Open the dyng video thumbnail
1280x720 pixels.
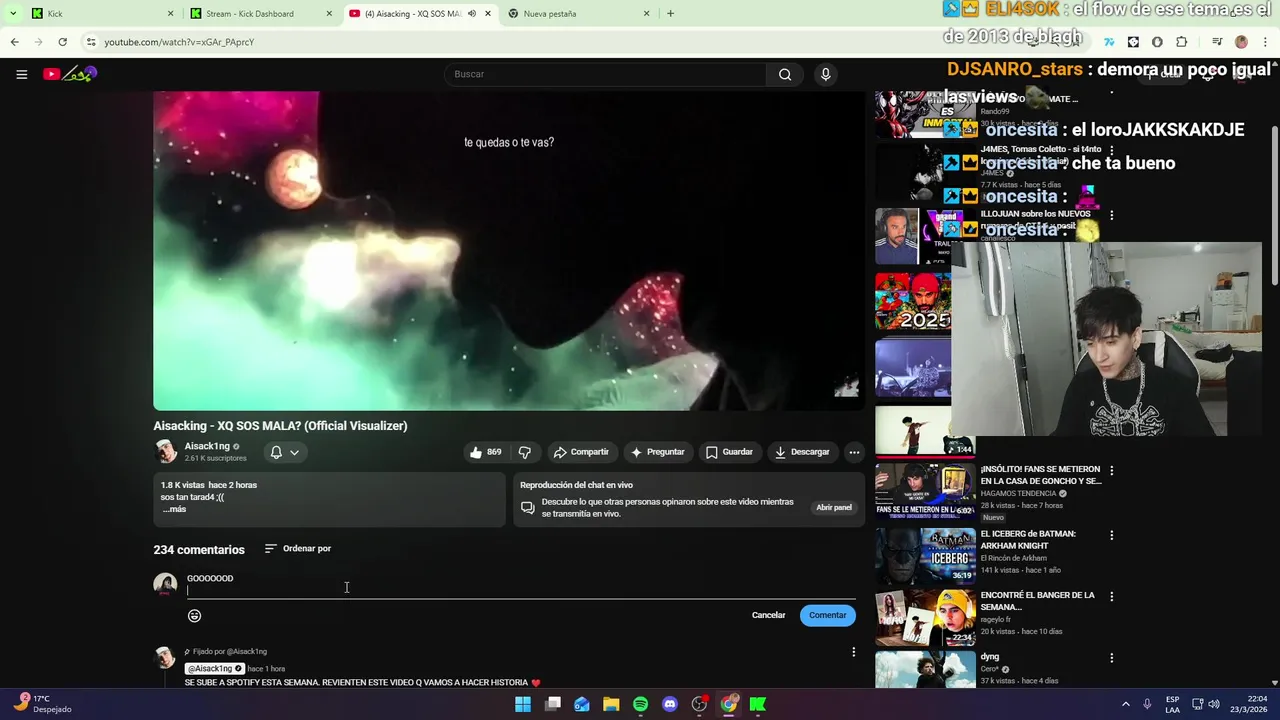click(x=925, y=670)
